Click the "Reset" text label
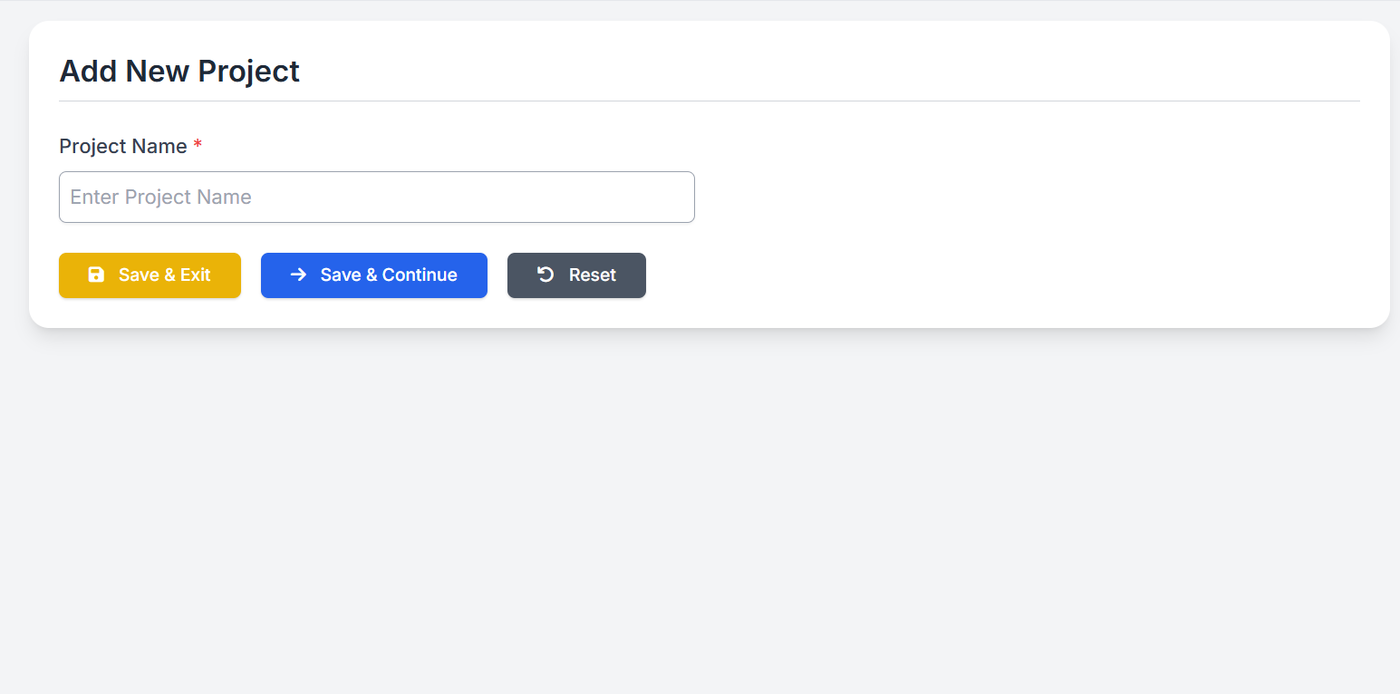This screenshot has width=1400, height=694. [592, 275]
